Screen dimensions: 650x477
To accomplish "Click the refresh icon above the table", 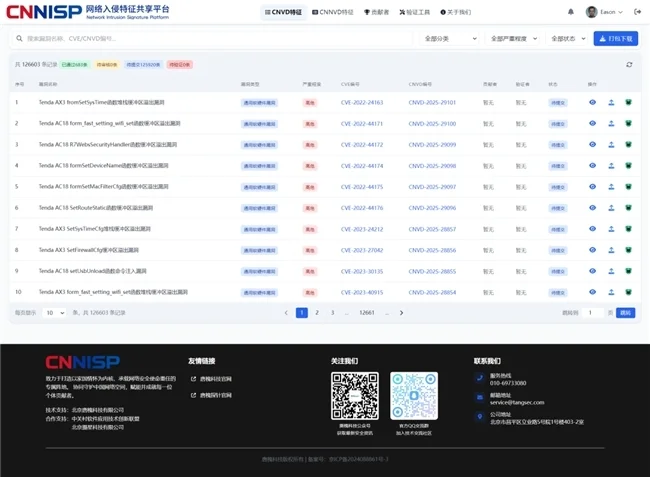I will pyautogui.click(x=629, y=64).
